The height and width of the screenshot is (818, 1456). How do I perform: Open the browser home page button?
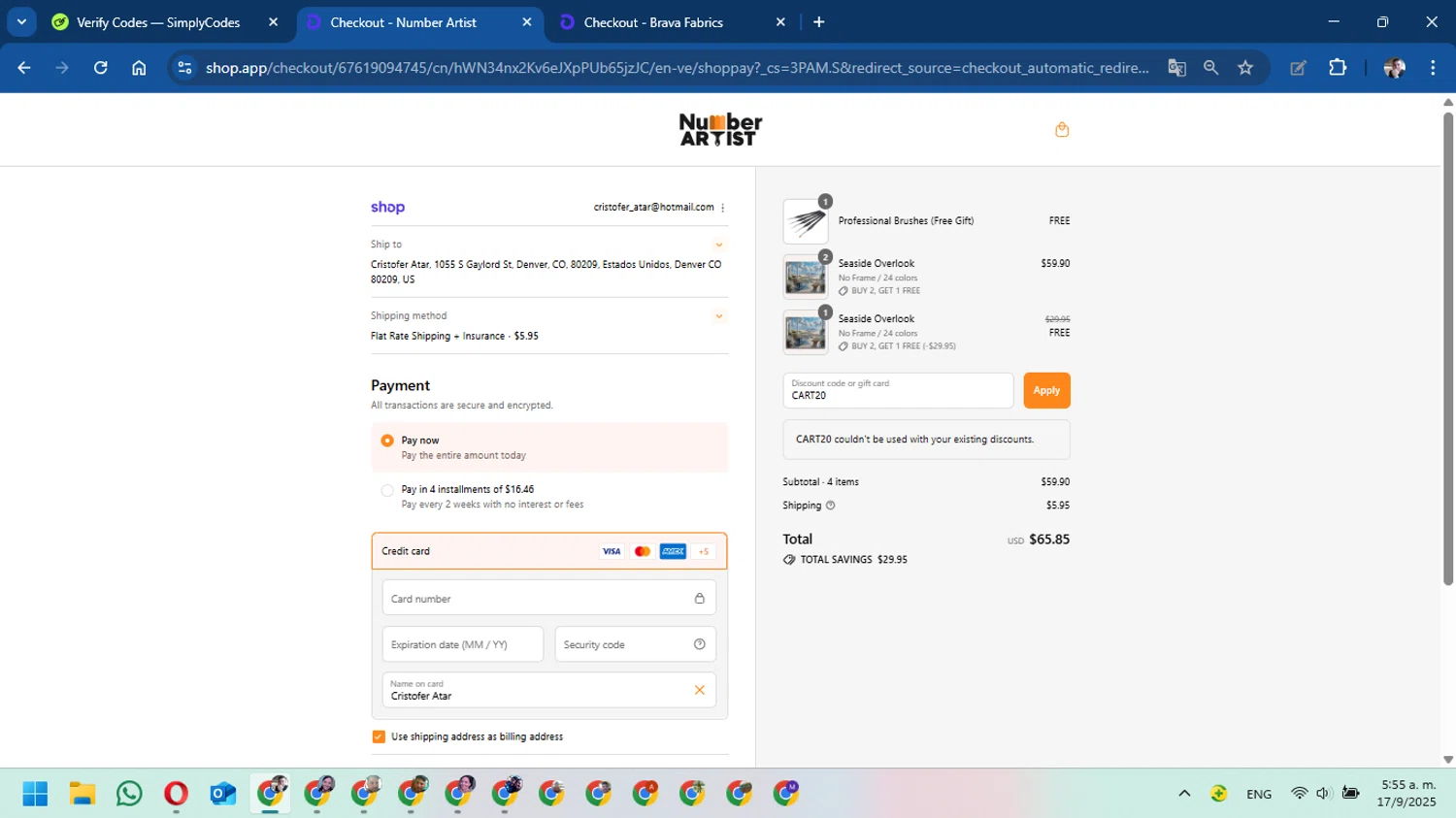tap(139, 68)
